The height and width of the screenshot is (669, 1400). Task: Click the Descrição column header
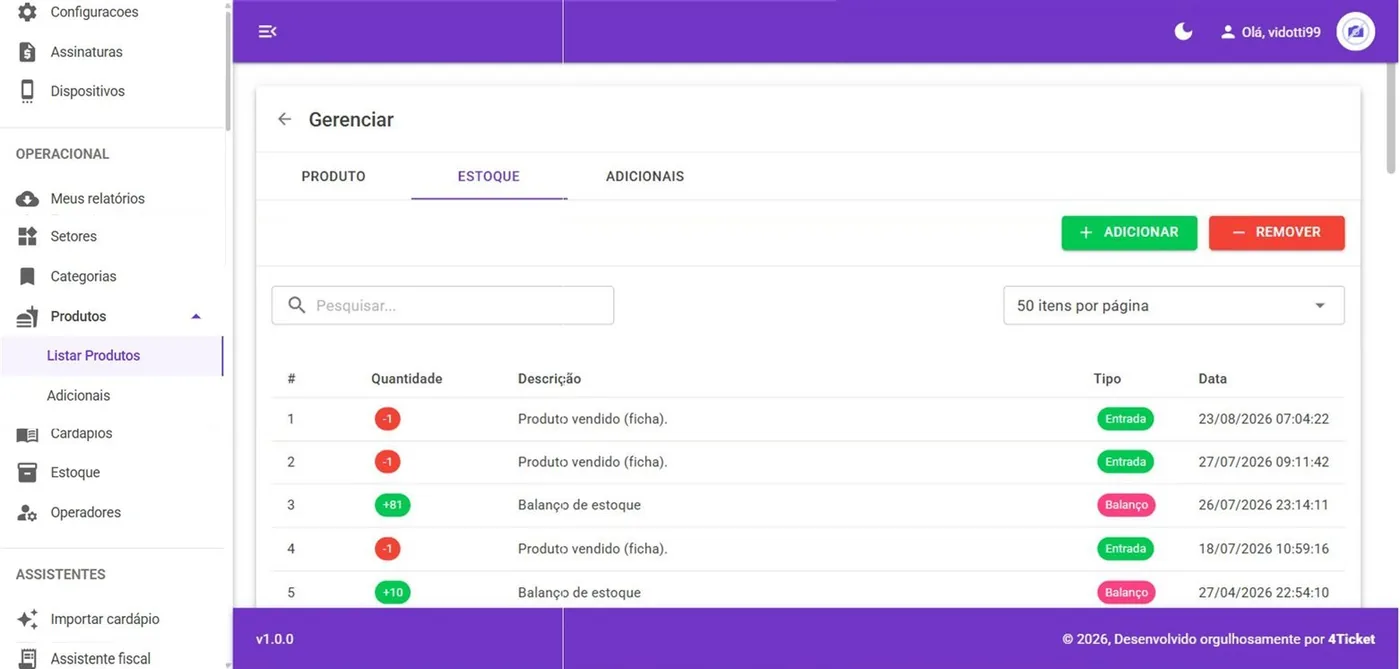point(549,379)
